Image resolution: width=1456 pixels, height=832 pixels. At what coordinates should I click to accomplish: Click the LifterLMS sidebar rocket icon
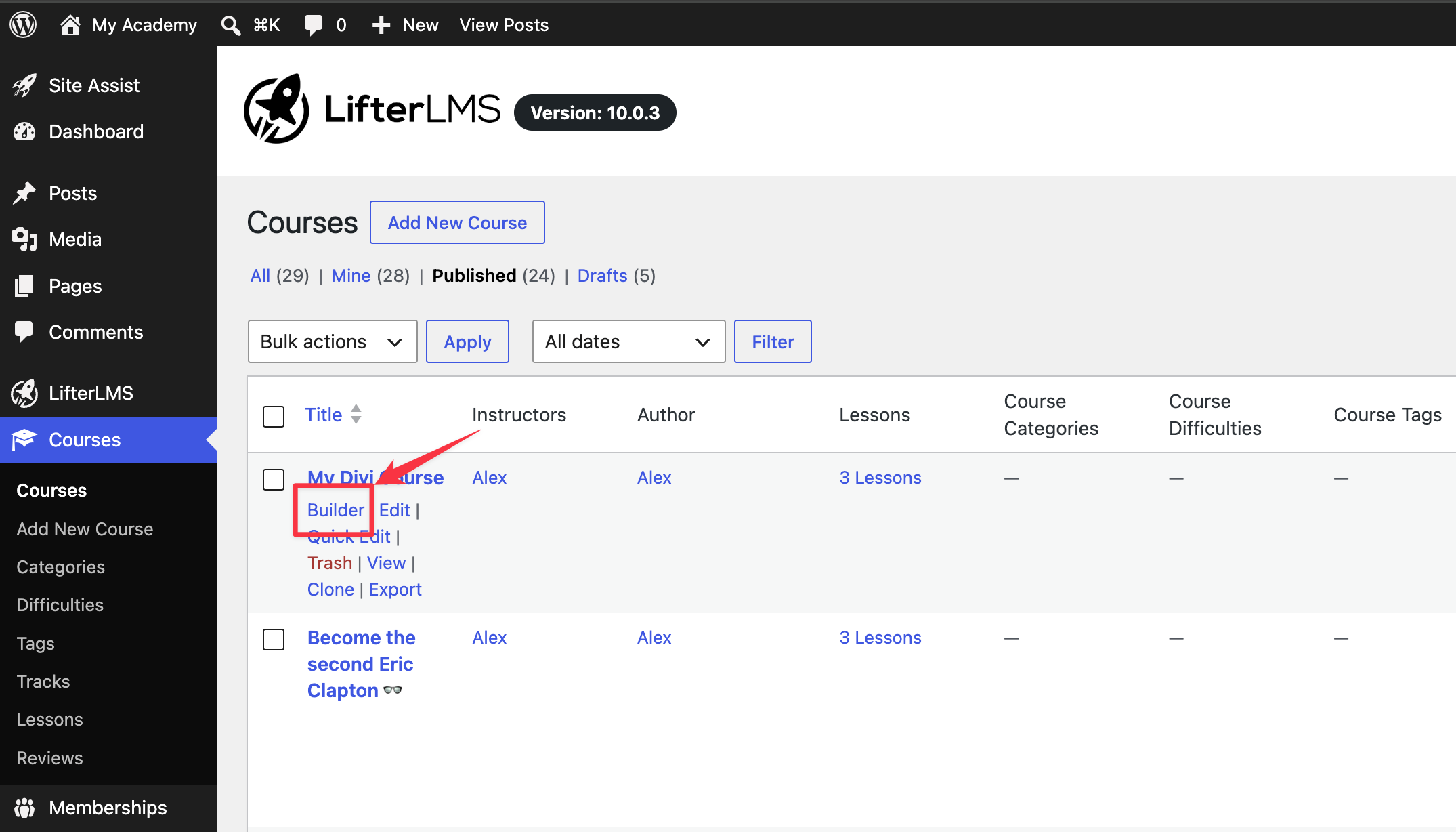24,393
